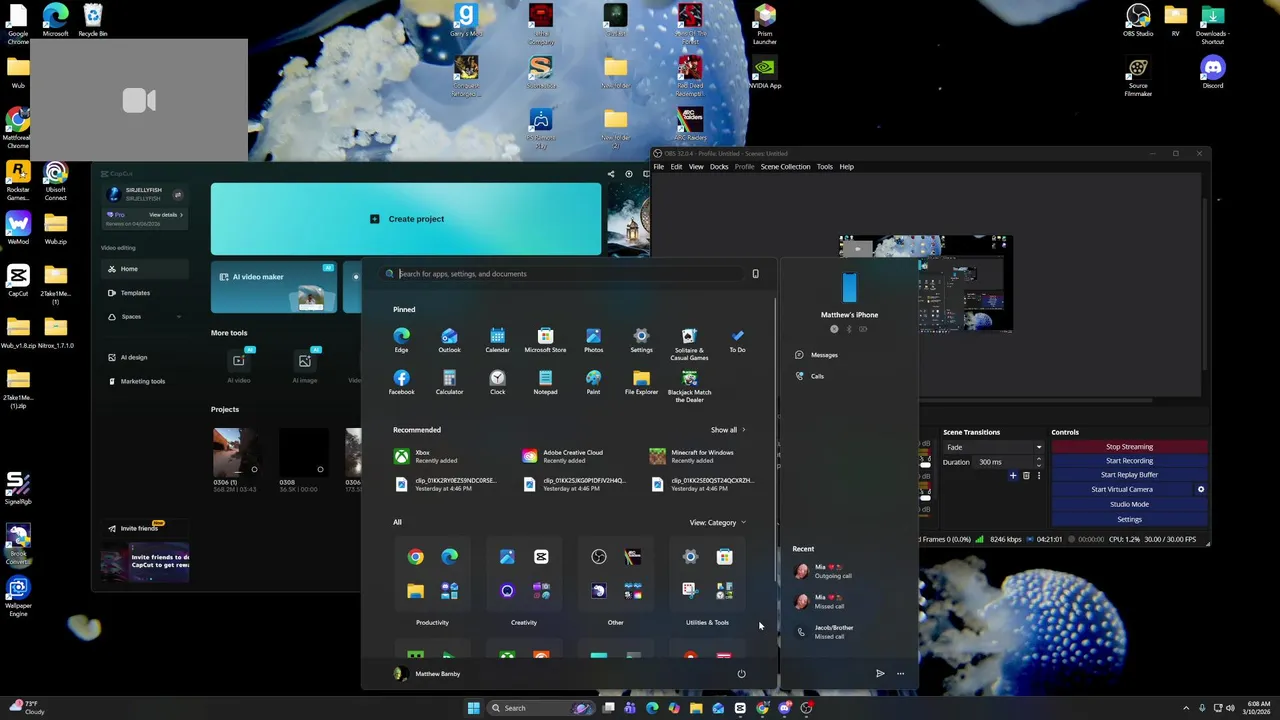Launch Paint from pinned apps
Image resolution: width=1280 pixels, height=720 pixels.
tap(593, 382)
